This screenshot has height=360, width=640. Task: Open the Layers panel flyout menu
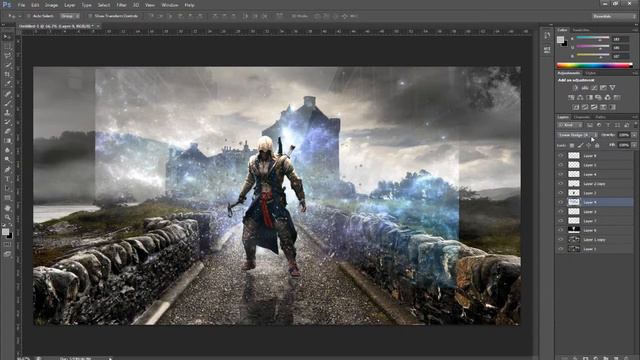635,117
